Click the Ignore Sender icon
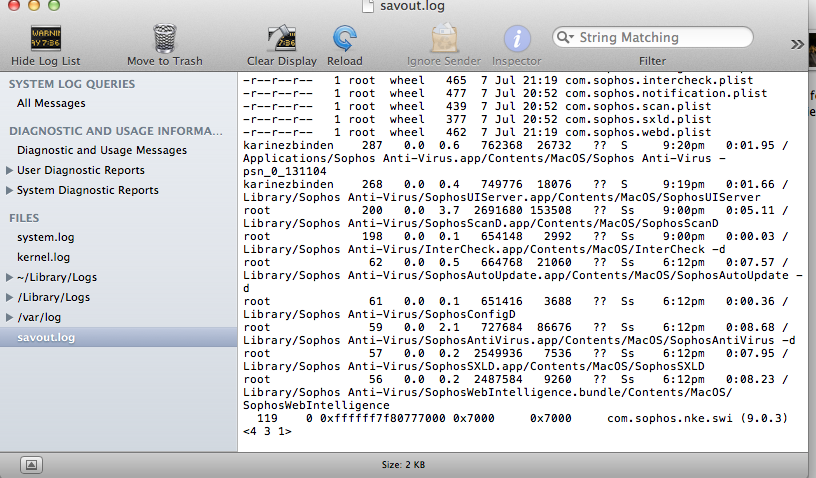The image size is (816, 478). (x=444, y=38)
